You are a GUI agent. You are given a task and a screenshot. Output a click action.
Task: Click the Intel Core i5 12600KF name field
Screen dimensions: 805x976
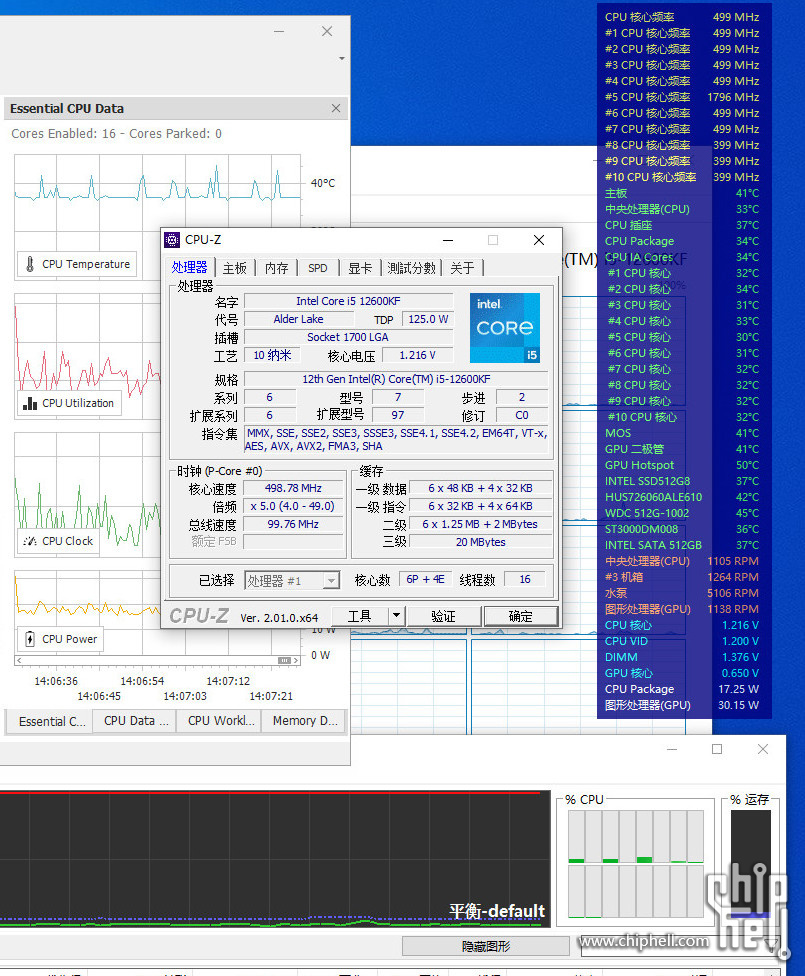[348, 301]
